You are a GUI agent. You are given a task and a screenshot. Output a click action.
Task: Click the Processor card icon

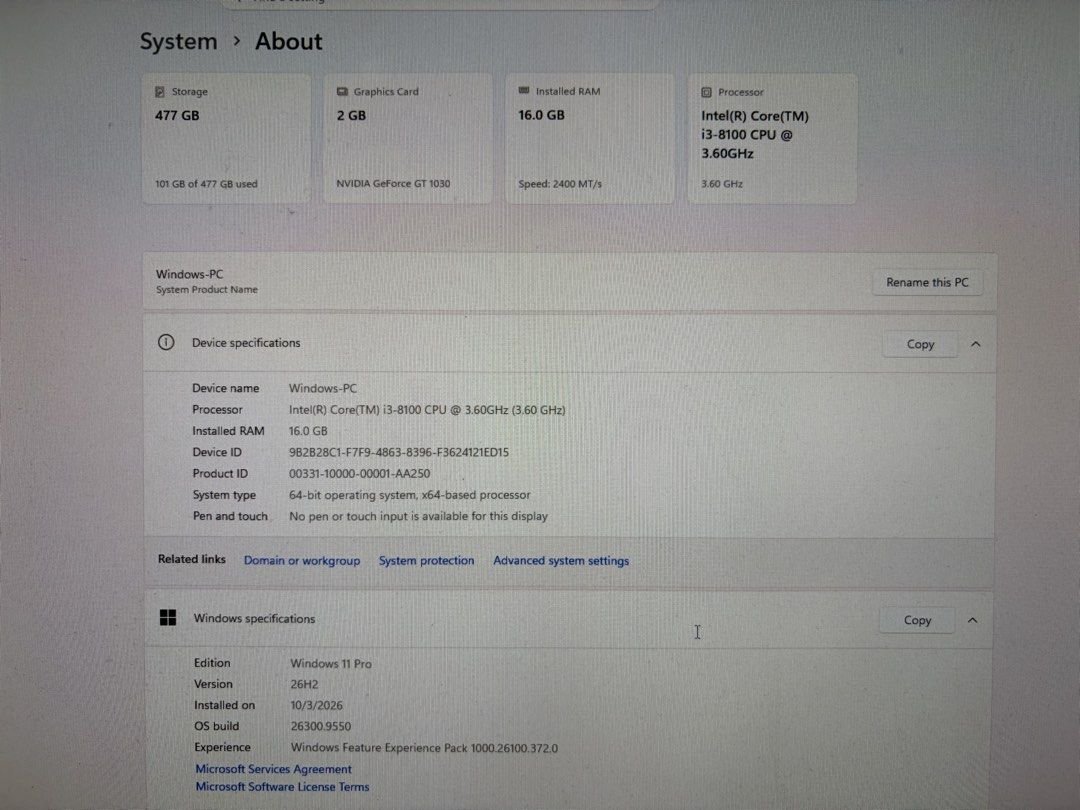(707, 92)
